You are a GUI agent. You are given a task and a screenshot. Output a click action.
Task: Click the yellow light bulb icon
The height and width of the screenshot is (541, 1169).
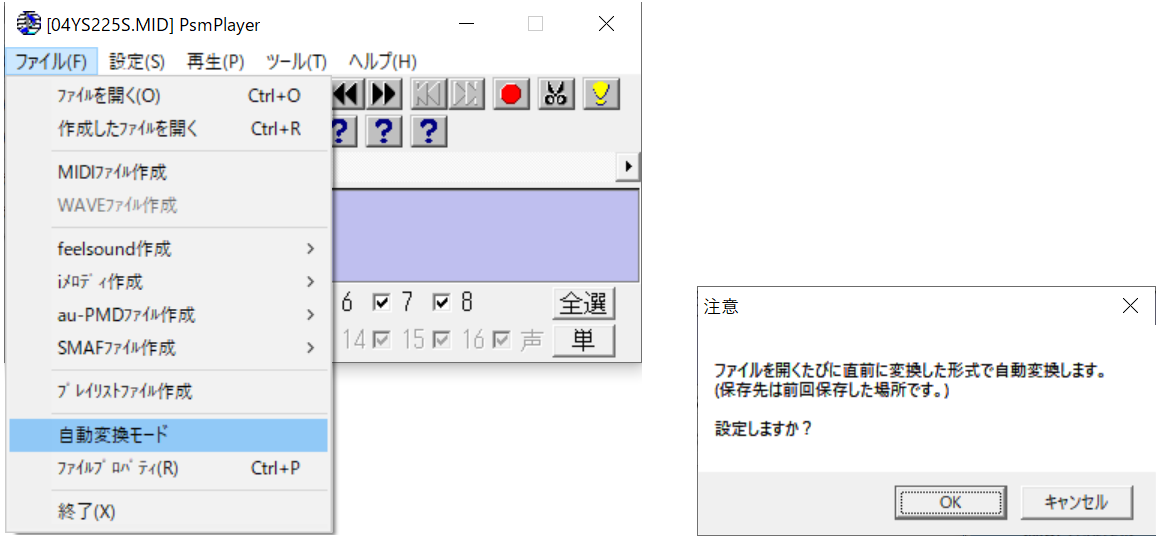(x=601, y=94)
